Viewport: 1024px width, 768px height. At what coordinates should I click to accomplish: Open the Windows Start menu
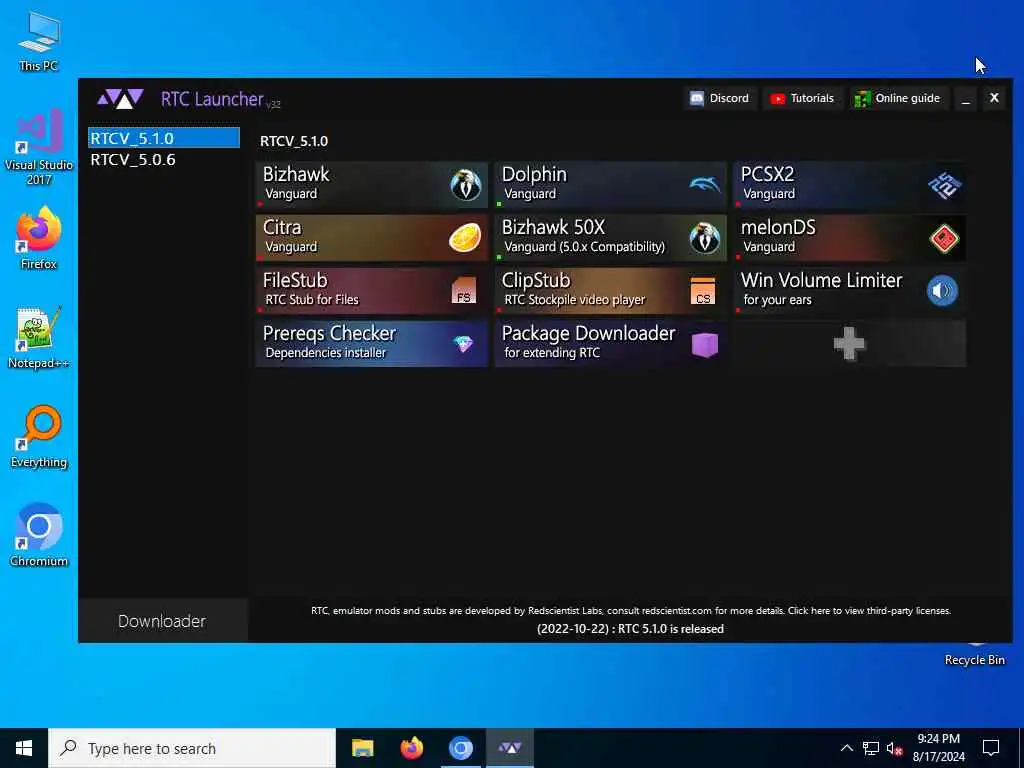[x=24, y=748]
